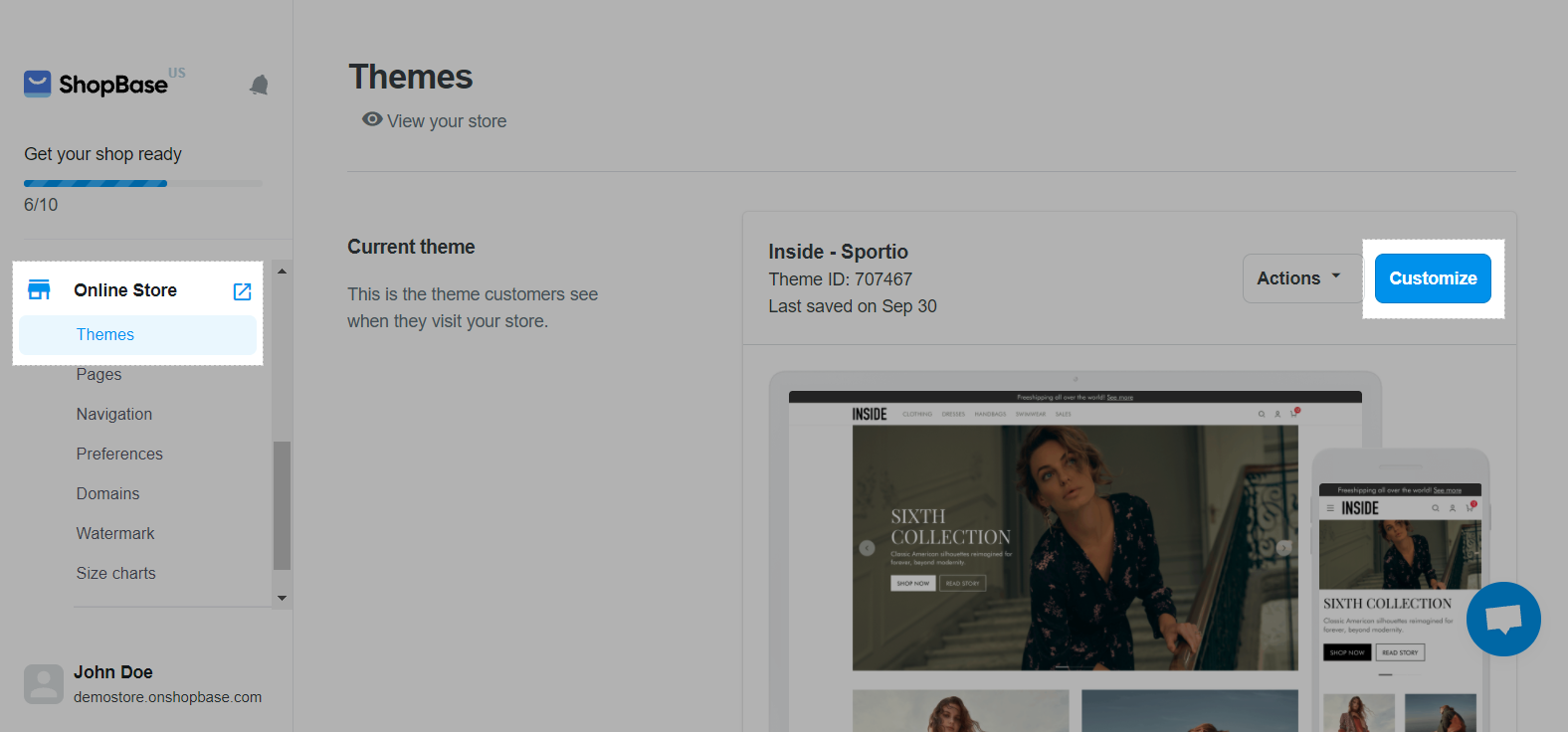Viewport: 1568px width, 732px height.
Task: Open Watermark in the sidebar
Action: [x=115, y=533]
